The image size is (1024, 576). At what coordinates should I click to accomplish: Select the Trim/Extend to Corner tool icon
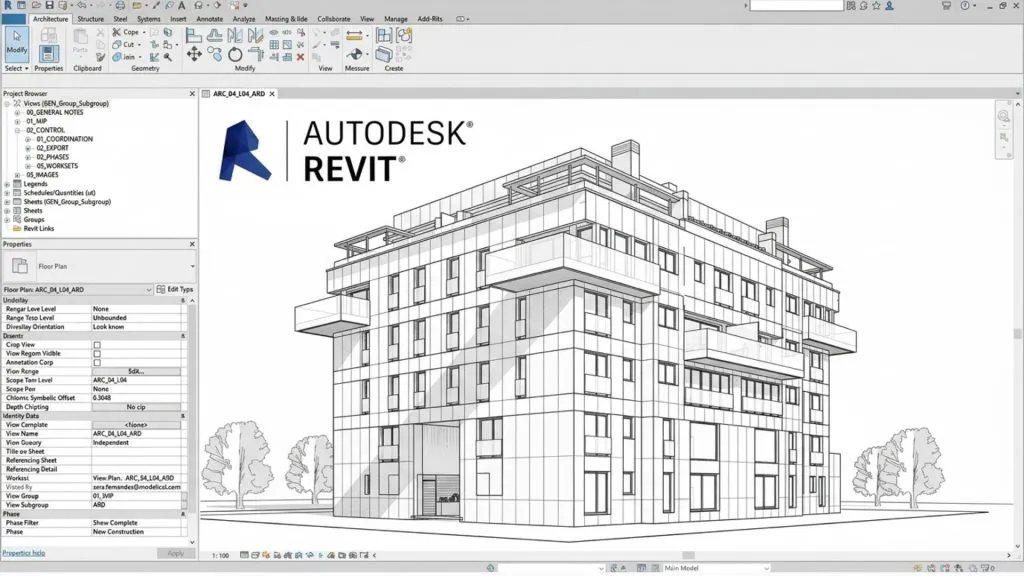(x=255, y=55)
